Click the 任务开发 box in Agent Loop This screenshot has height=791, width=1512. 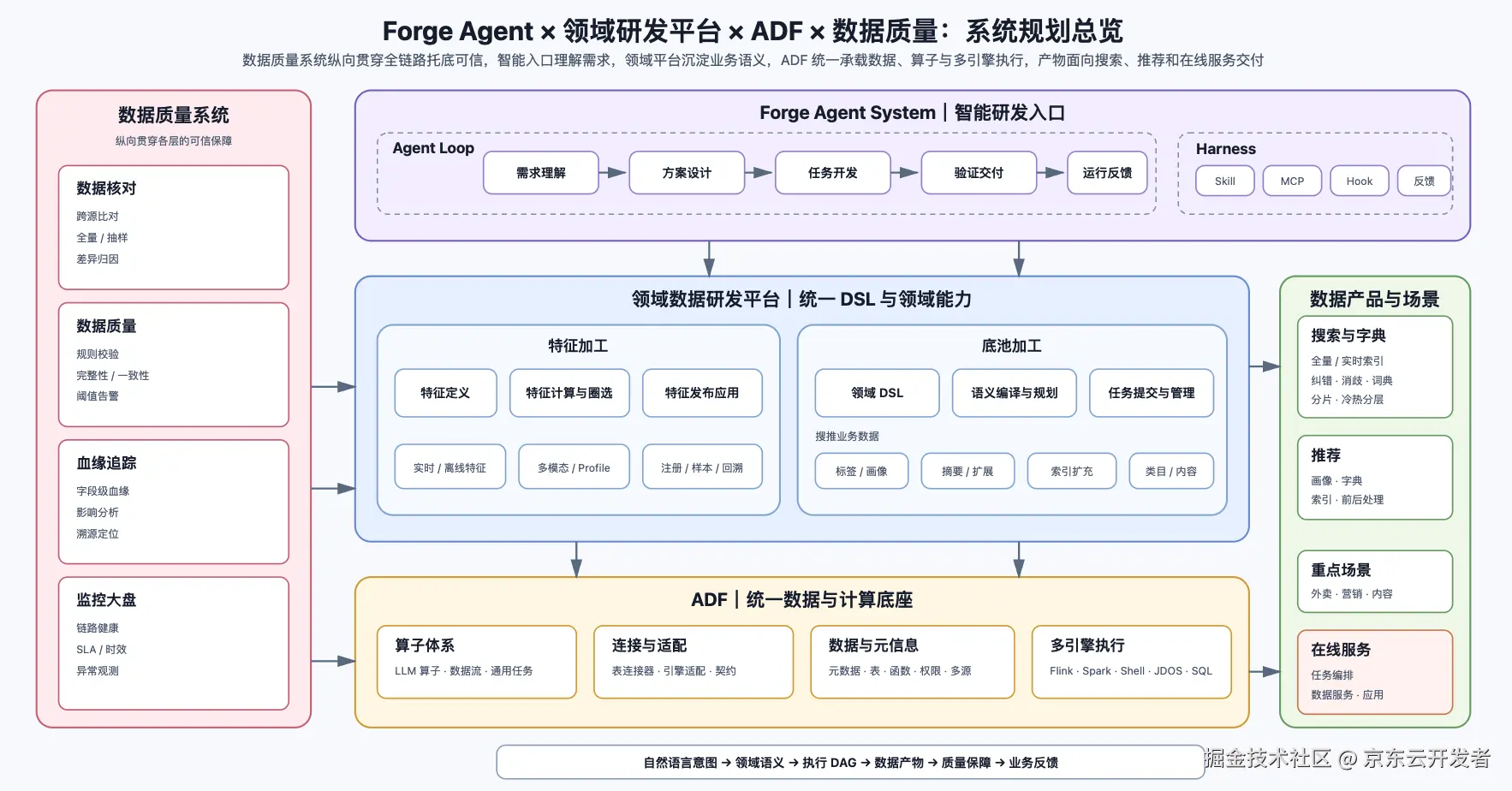[x=833, y=173]
